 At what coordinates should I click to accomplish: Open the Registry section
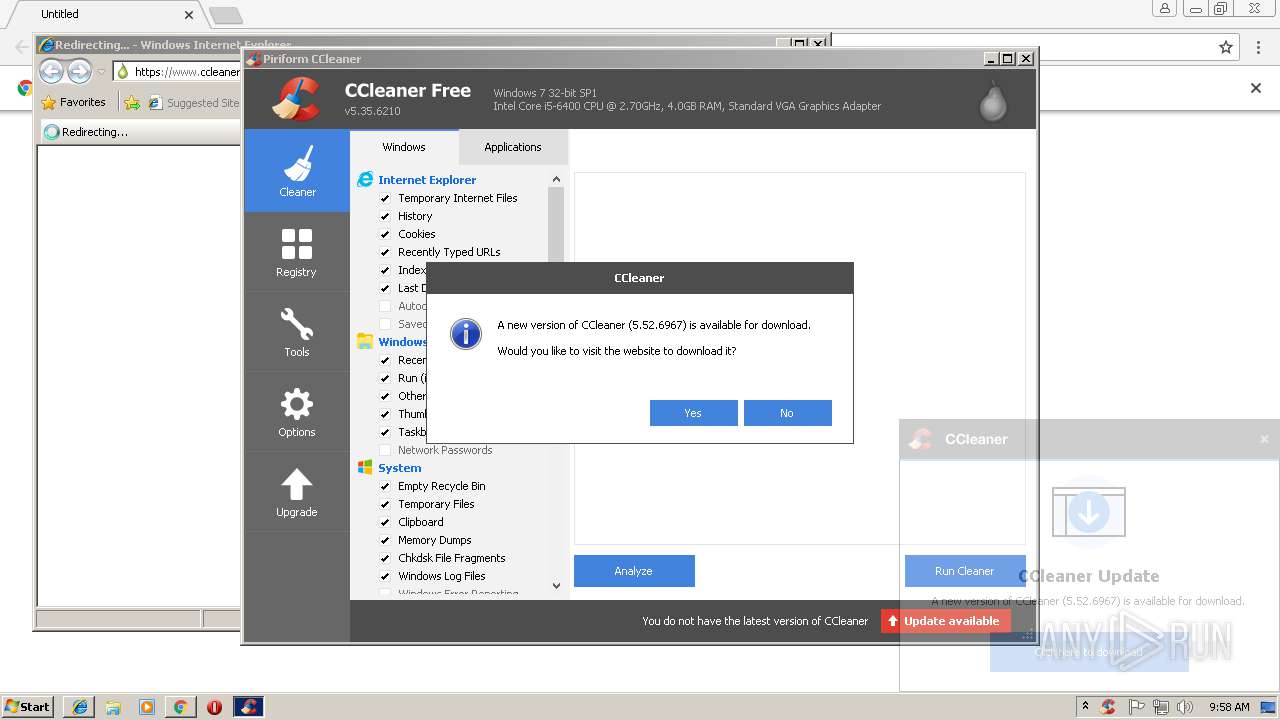coord(297,251)
